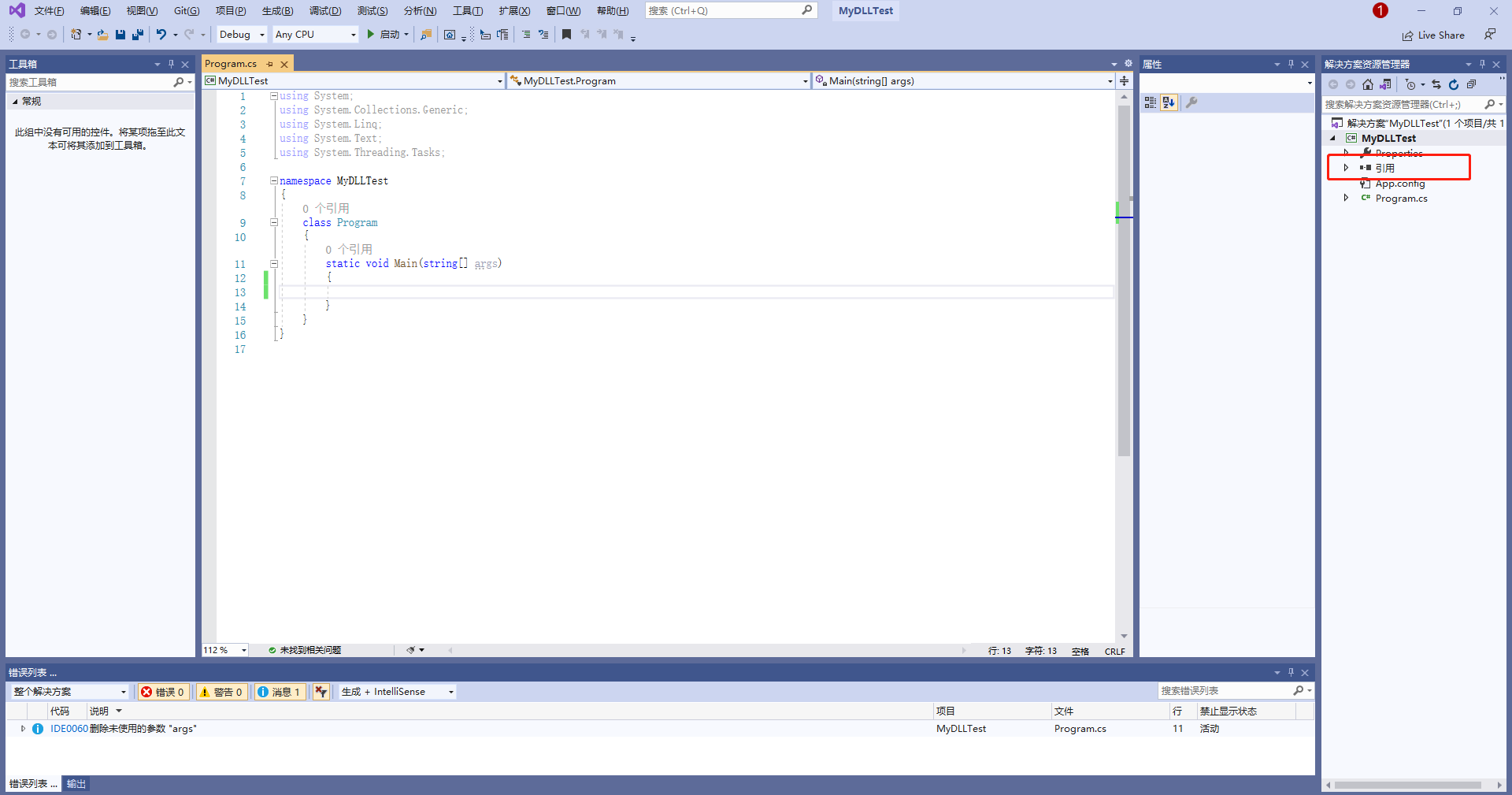
Task: Click the Split editor window button
Action: coord(1124,80)
